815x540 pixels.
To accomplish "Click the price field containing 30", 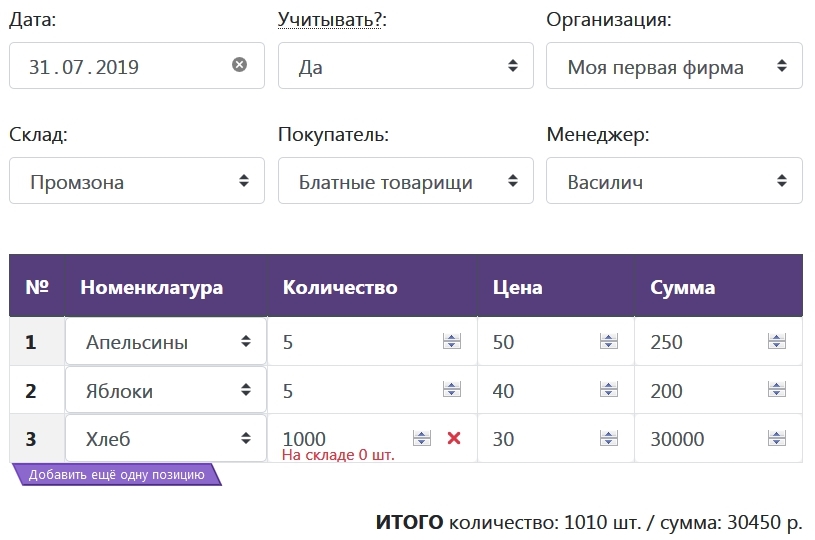I will 540,439.
